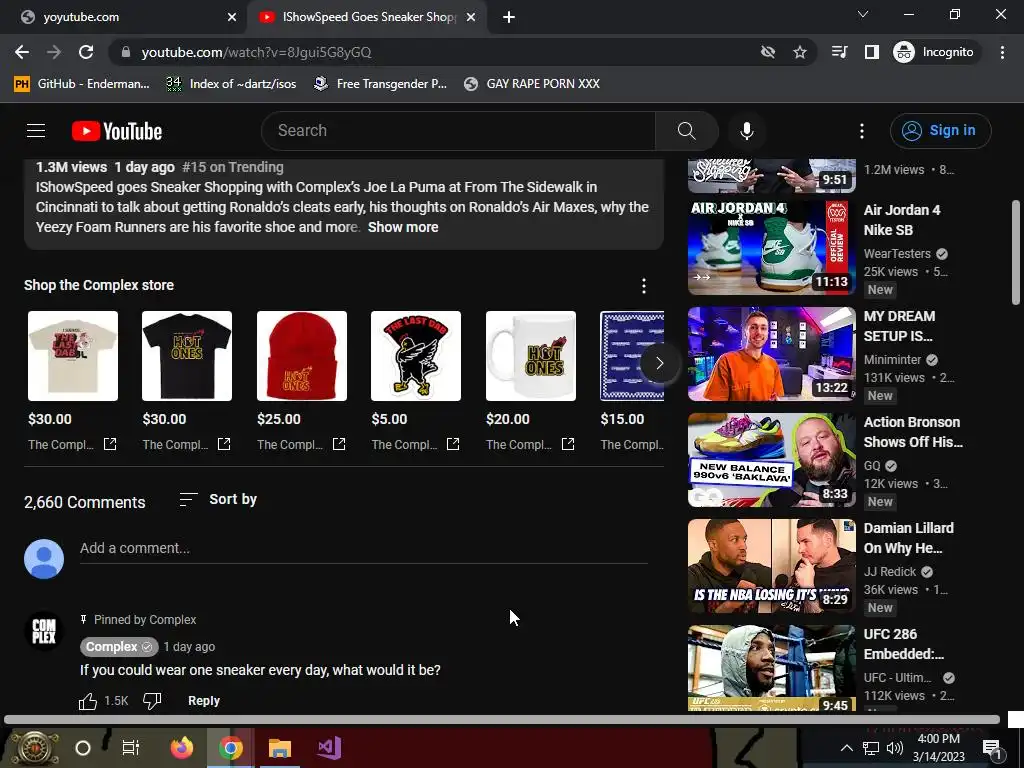The height and width of the screenshot is (768, 1024).
Task: Show hidden tray icons chevron
Action: 846,748
